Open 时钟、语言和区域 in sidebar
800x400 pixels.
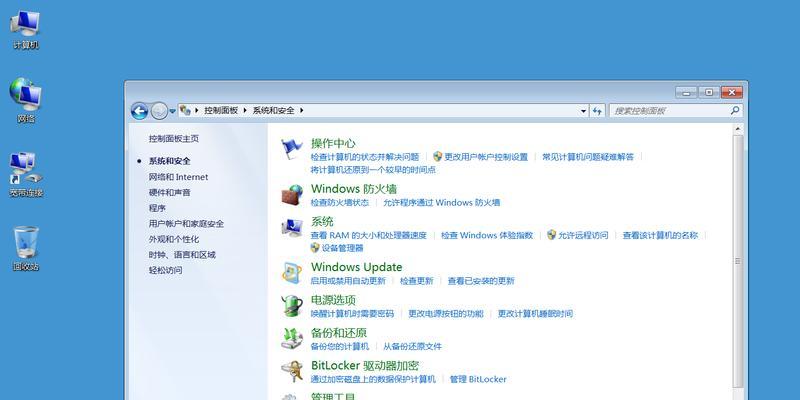click(182, 255)
